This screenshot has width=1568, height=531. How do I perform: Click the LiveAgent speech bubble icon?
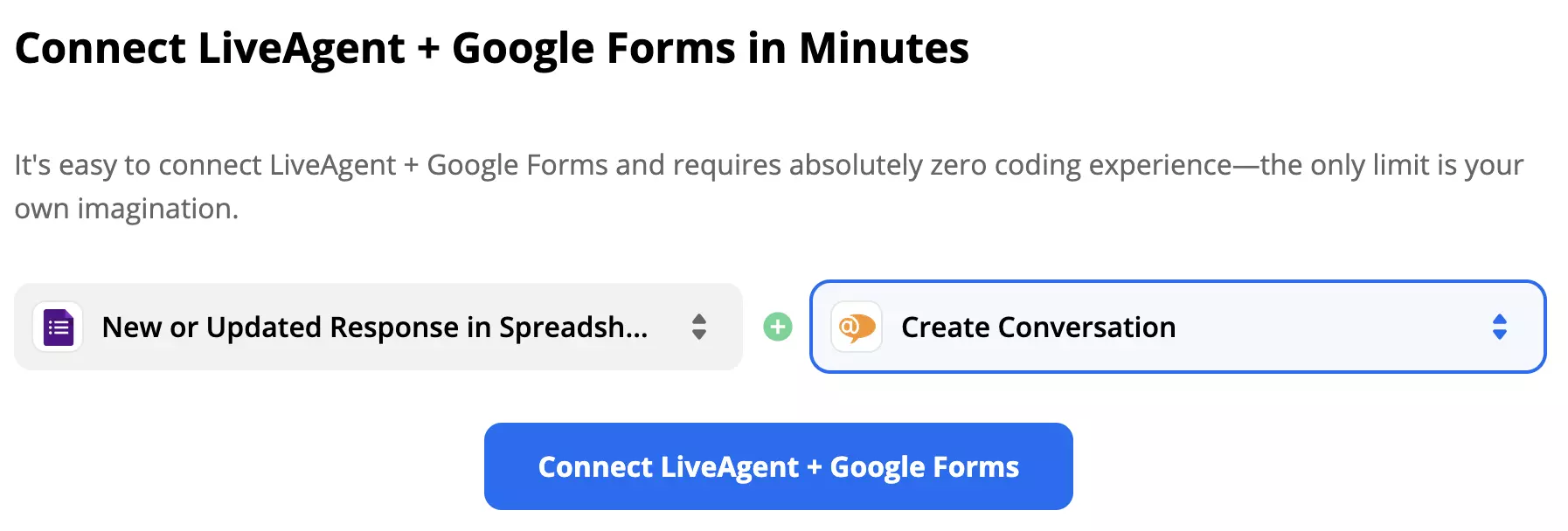tap(855, 328)
